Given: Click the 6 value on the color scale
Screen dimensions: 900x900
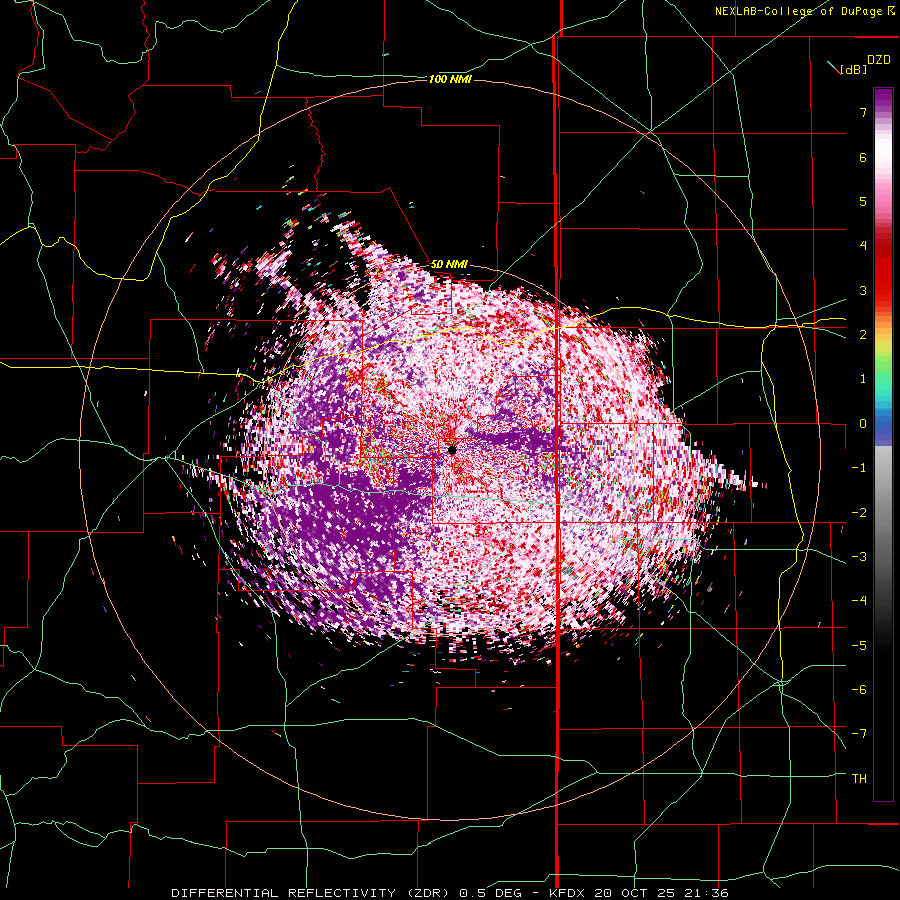Looking at the screenshot, I should click(863, 157).
